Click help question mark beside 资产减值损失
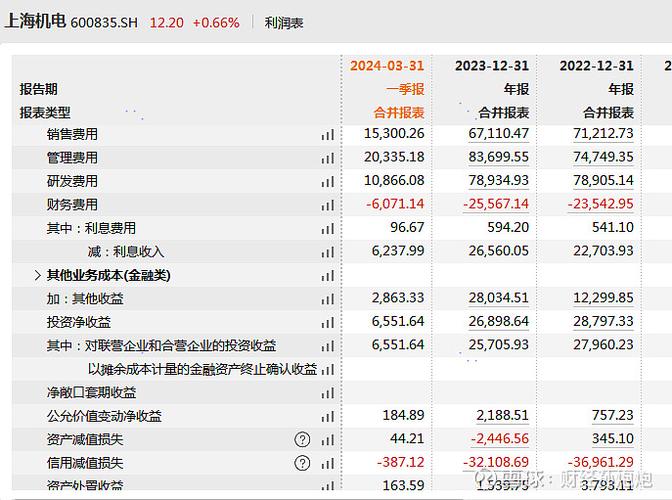 pos(302,440)
